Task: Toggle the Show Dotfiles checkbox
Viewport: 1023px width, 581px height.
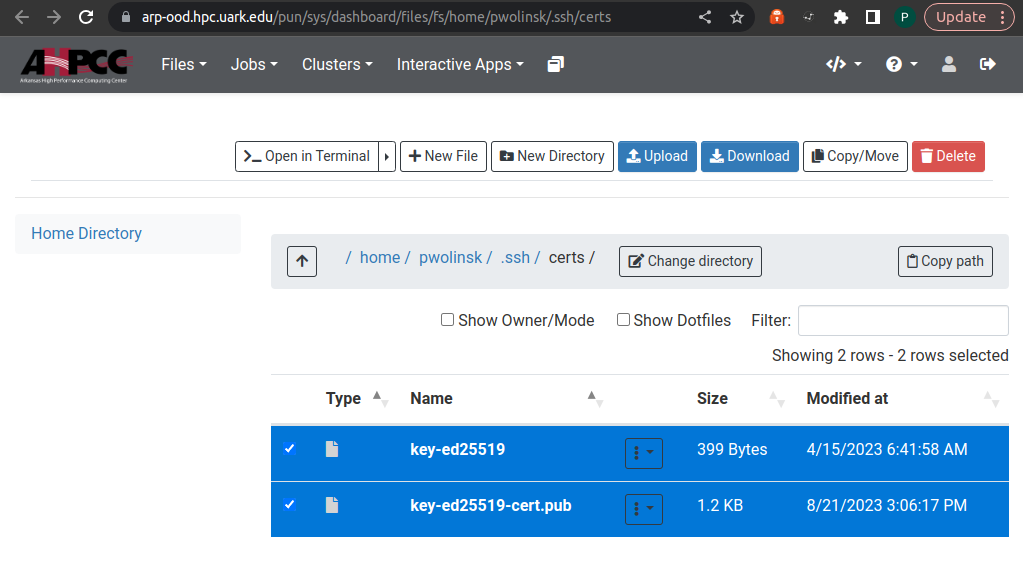Action: [x=623, y=320]
